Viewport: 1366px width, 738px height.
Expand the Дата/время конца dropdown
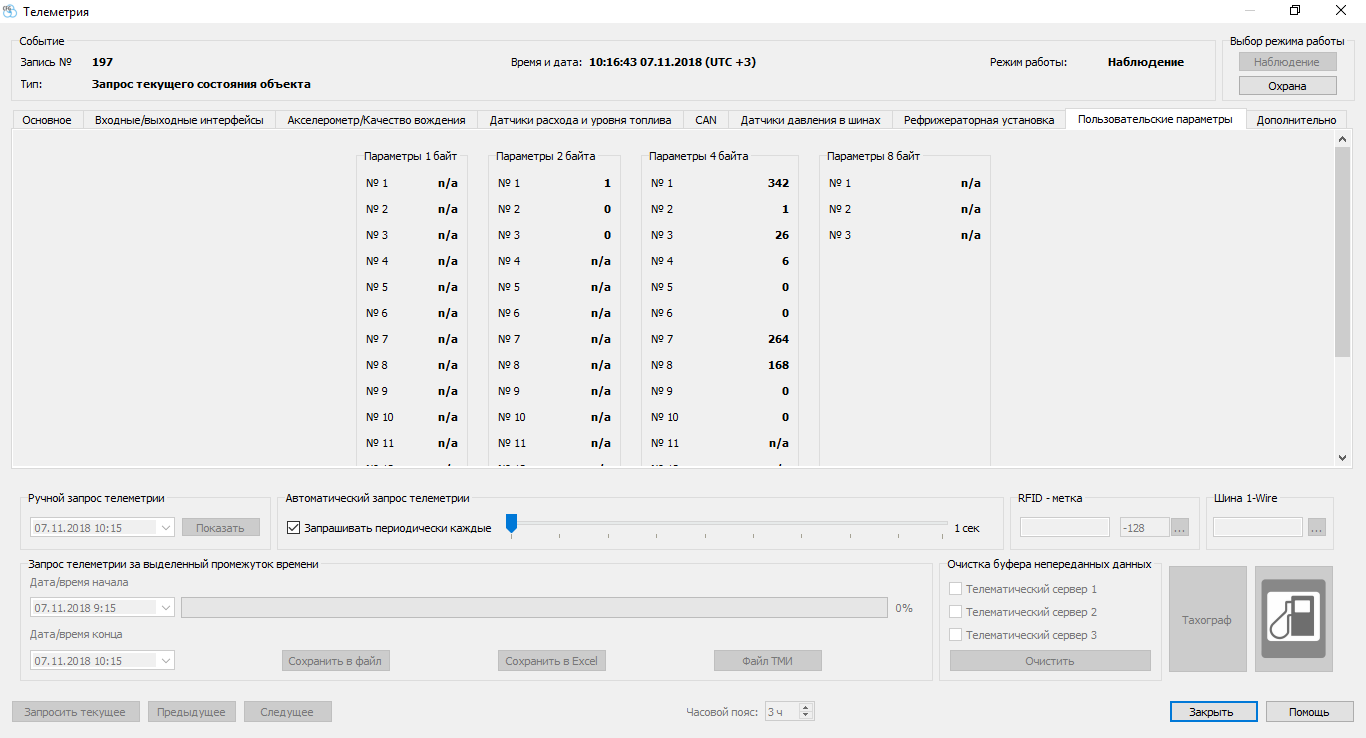[165, 660]
